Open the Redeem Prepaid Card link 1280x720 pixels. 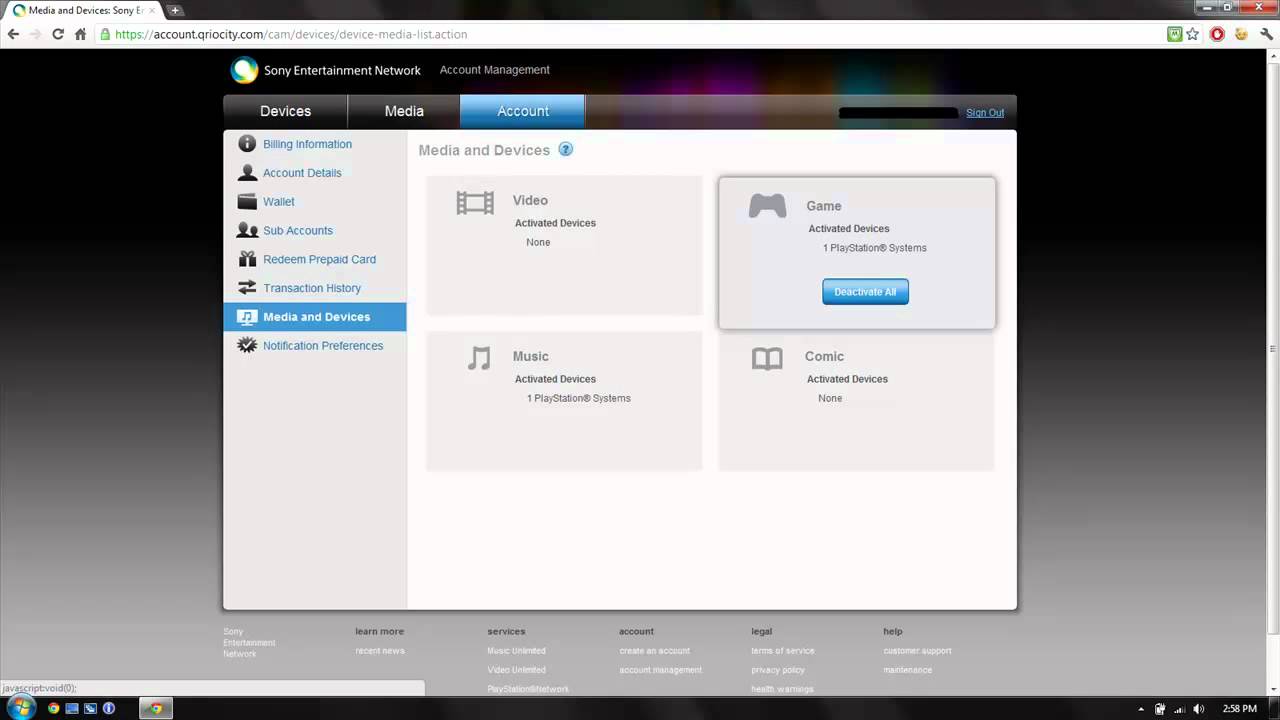[x=319, y=259]
